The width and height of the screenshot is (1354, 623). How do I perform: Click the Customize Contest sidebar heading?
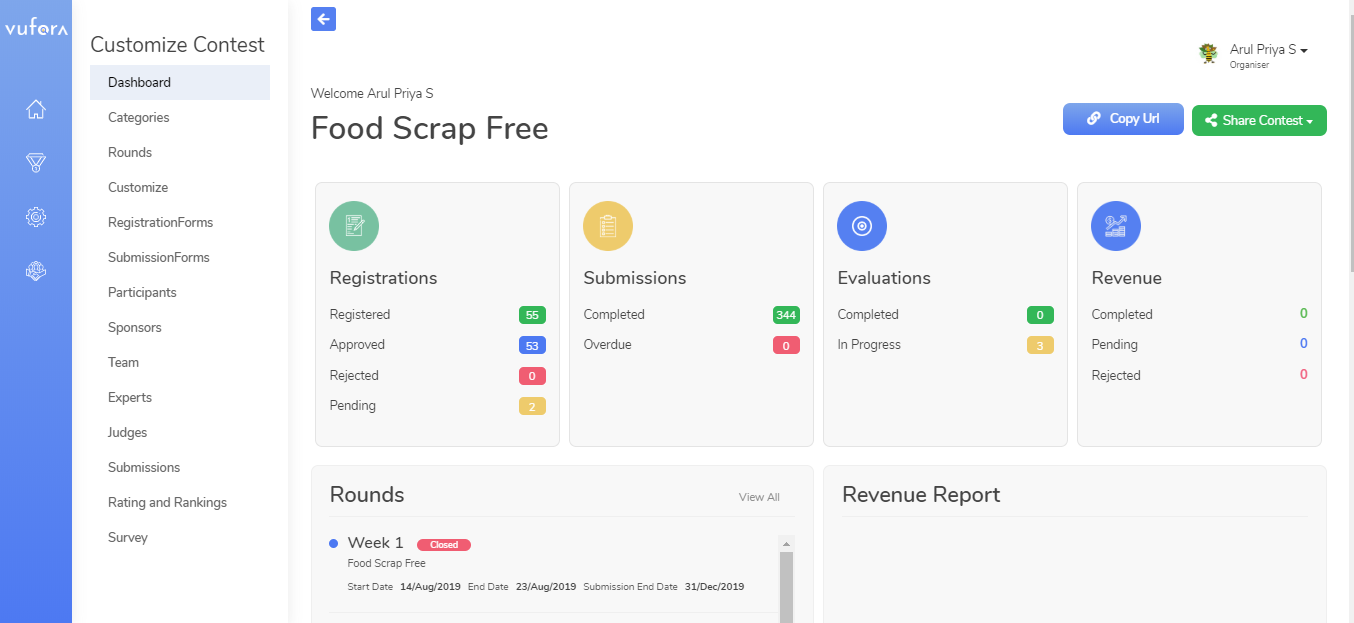click(177, 44)
